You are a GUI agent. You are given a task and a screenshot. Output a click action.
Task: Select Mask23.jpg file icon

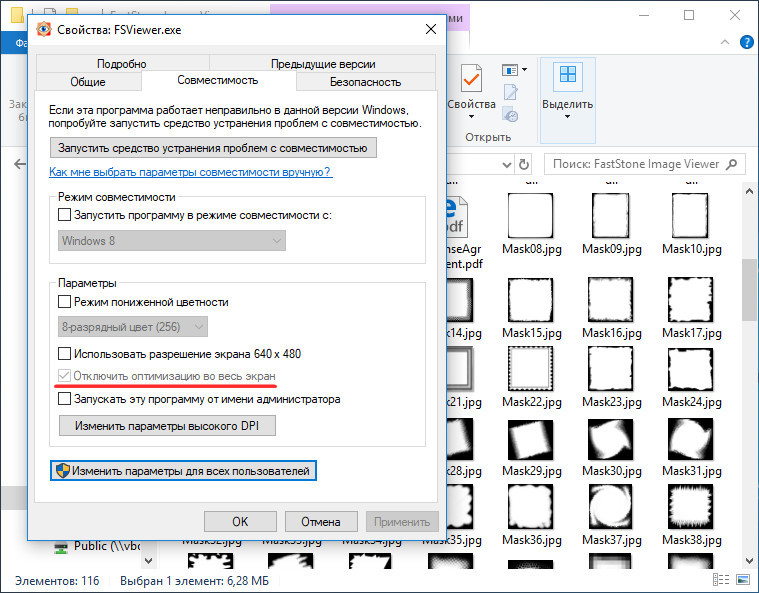coord(611,369)
